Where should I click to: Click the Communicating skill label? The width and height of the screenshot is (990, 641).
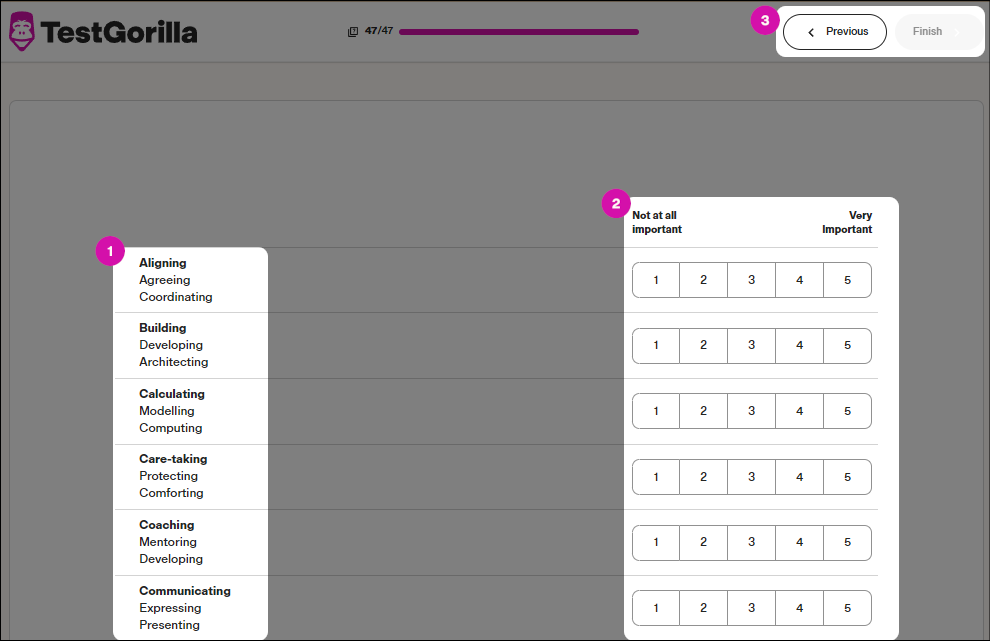coord(185,591)
